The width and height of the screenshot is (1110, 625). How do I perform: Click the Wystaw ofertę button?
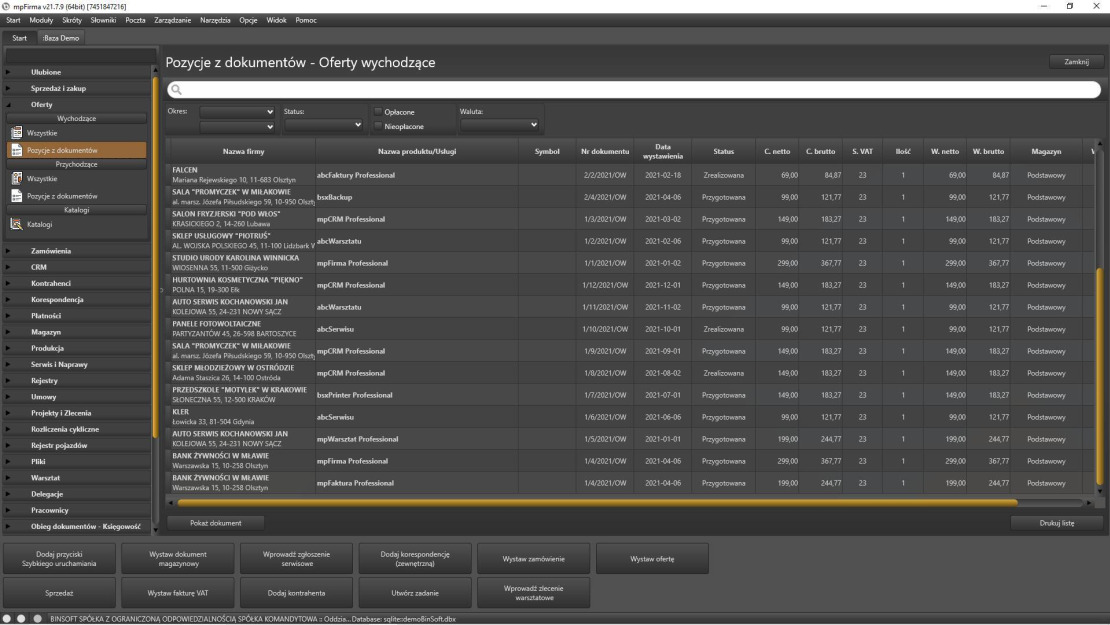[652, 559]
